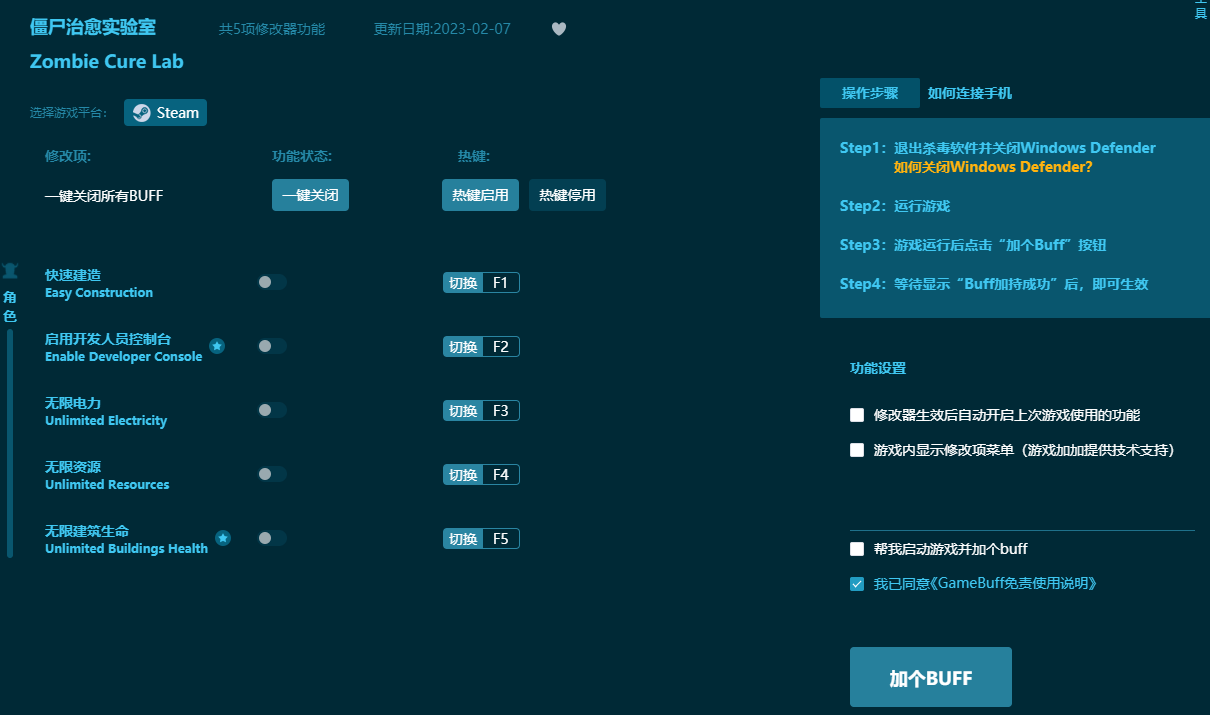
Task: Click the 无限资源 Unlimited Resources label
Action: 107,475
